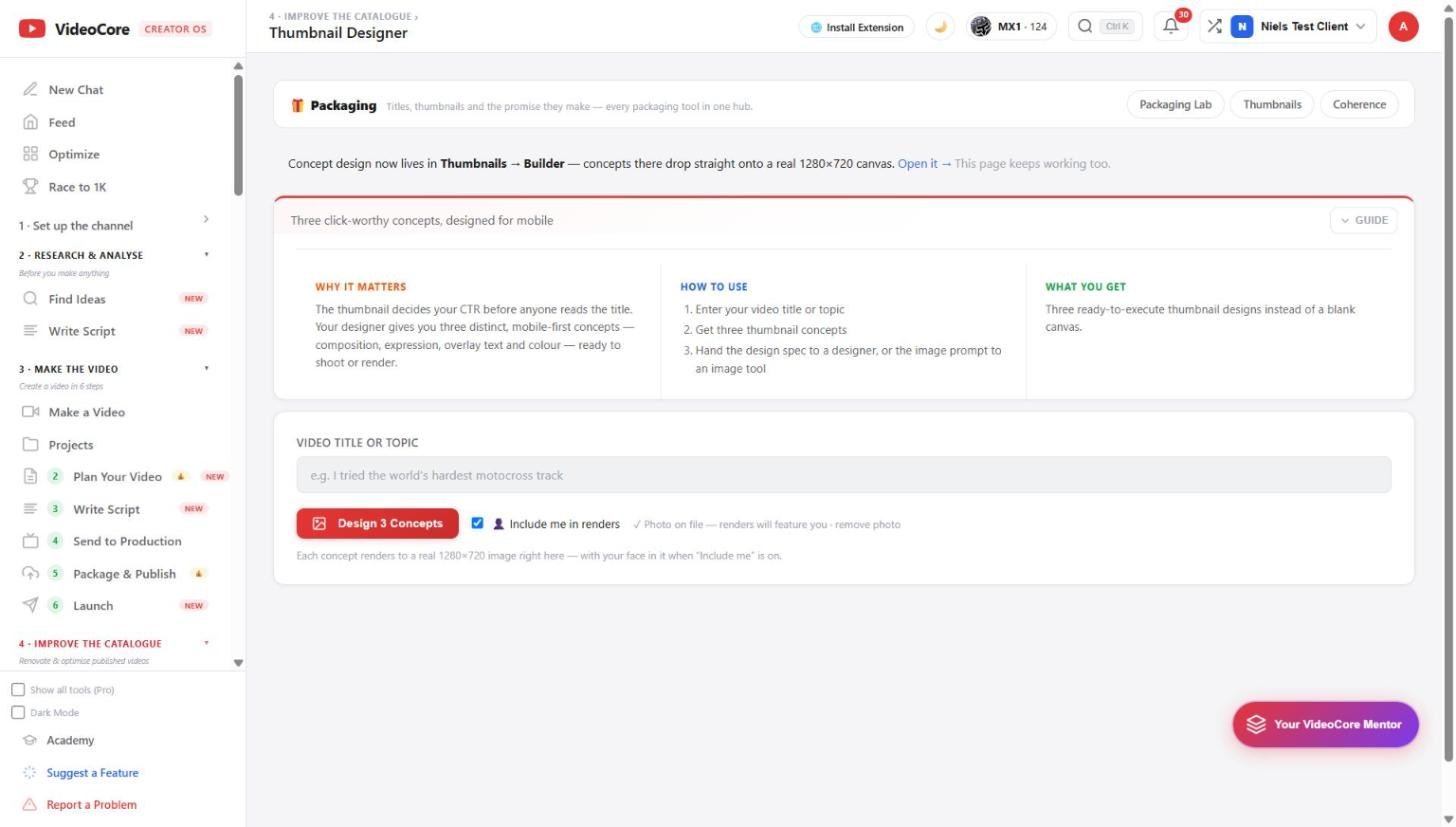The height and width of the screenshot is (827, 1456).
Task: Toggle dark mode with moon icon
Action: click(940, 27)
